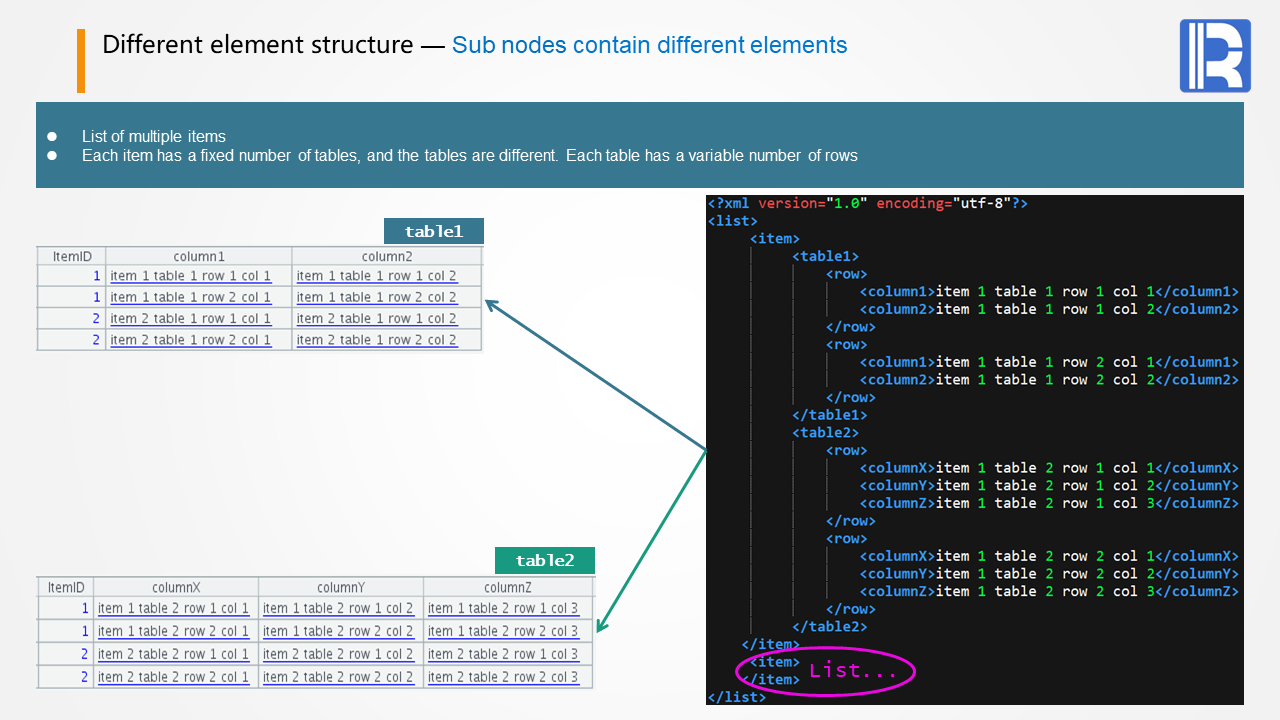Click the orange vertical bar beside the title

tap(81, 61)
